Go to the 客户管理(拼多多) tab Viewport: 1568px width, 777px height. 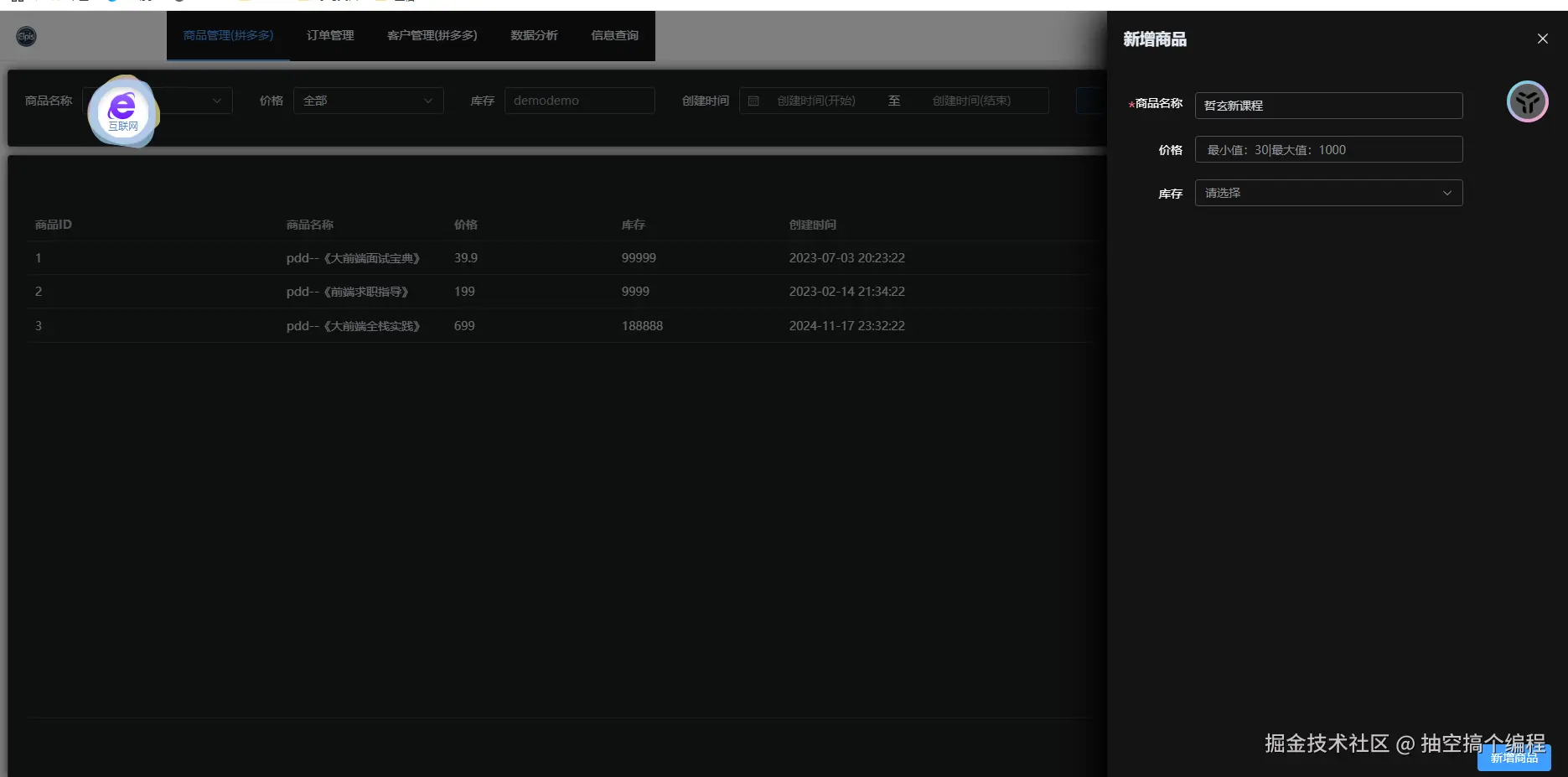pyautogui.click(x=432, y=35)
